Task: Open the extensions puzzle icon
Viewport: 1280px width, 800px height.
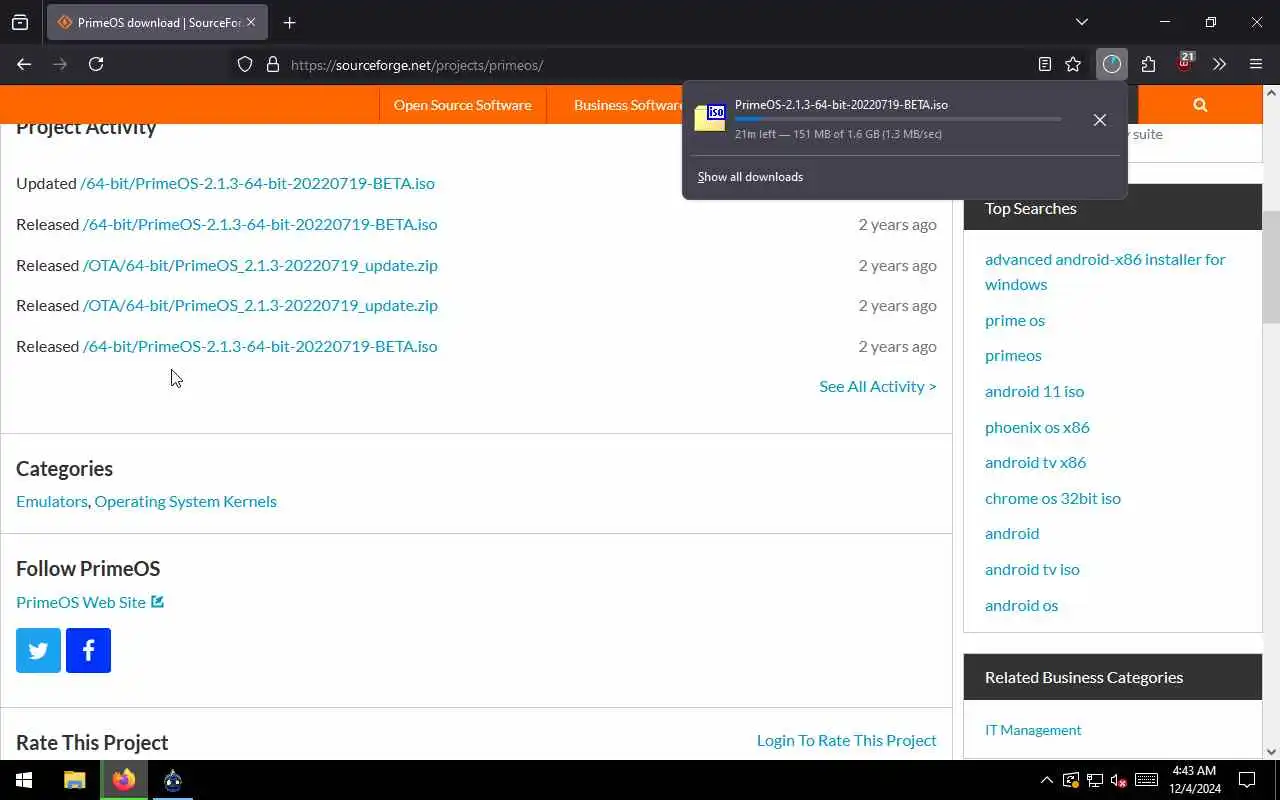Action: (x=1148, y=64)
